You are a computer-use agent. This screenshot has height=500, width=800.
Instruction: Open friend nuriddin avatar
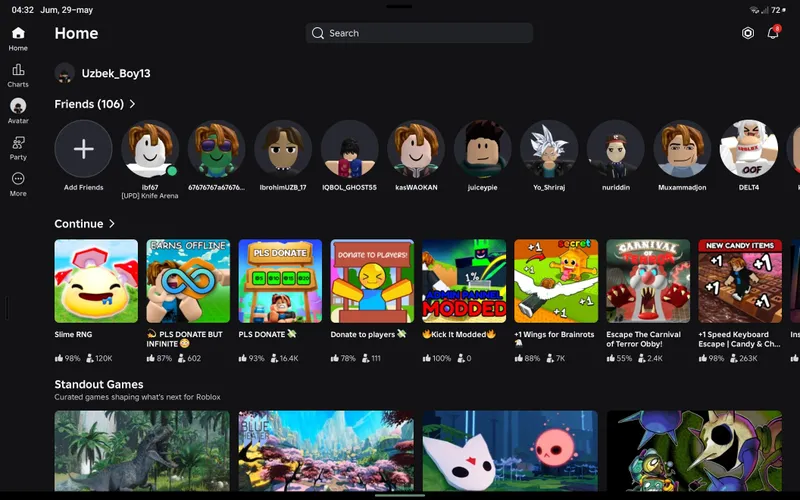point(616,148)
